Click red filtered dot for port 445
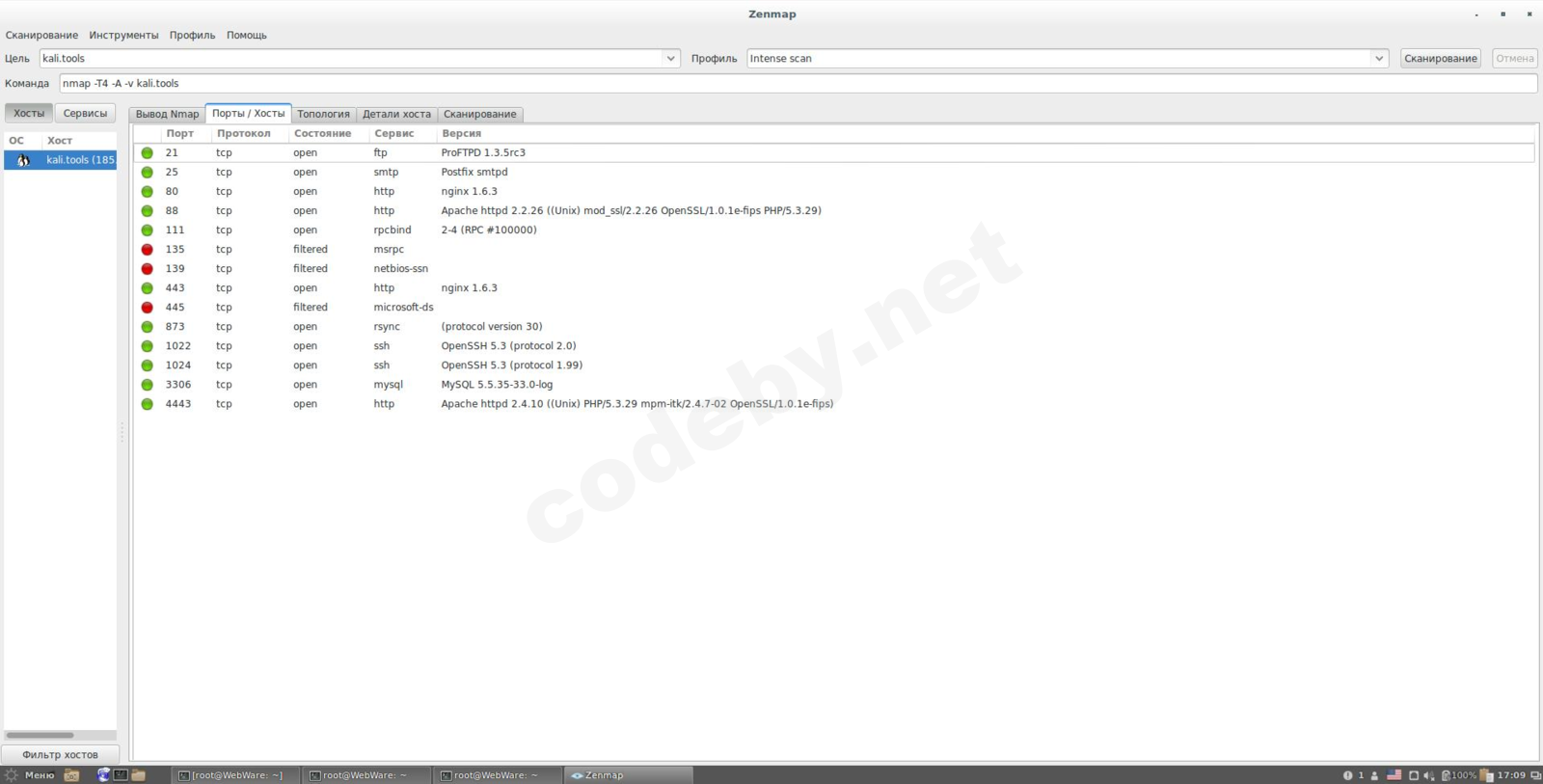The width and height of the screenshot is (1543, 784). (x=147, y=307)
